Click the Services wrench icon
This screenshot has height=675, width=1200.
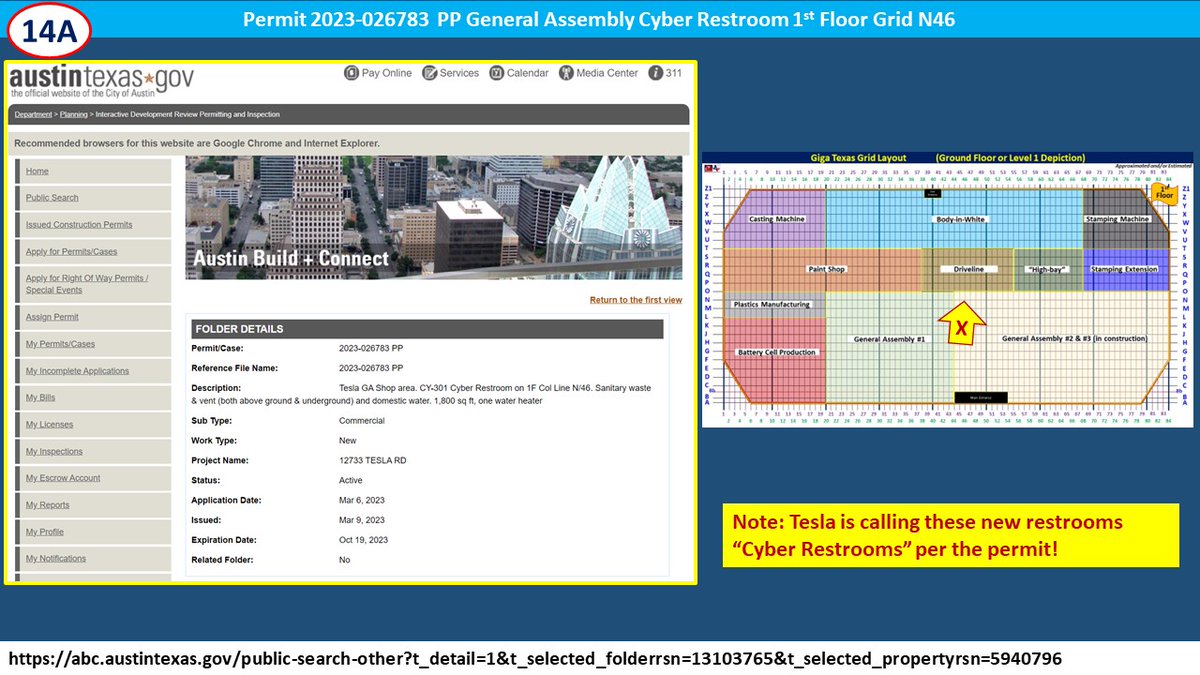pos(430,73)
